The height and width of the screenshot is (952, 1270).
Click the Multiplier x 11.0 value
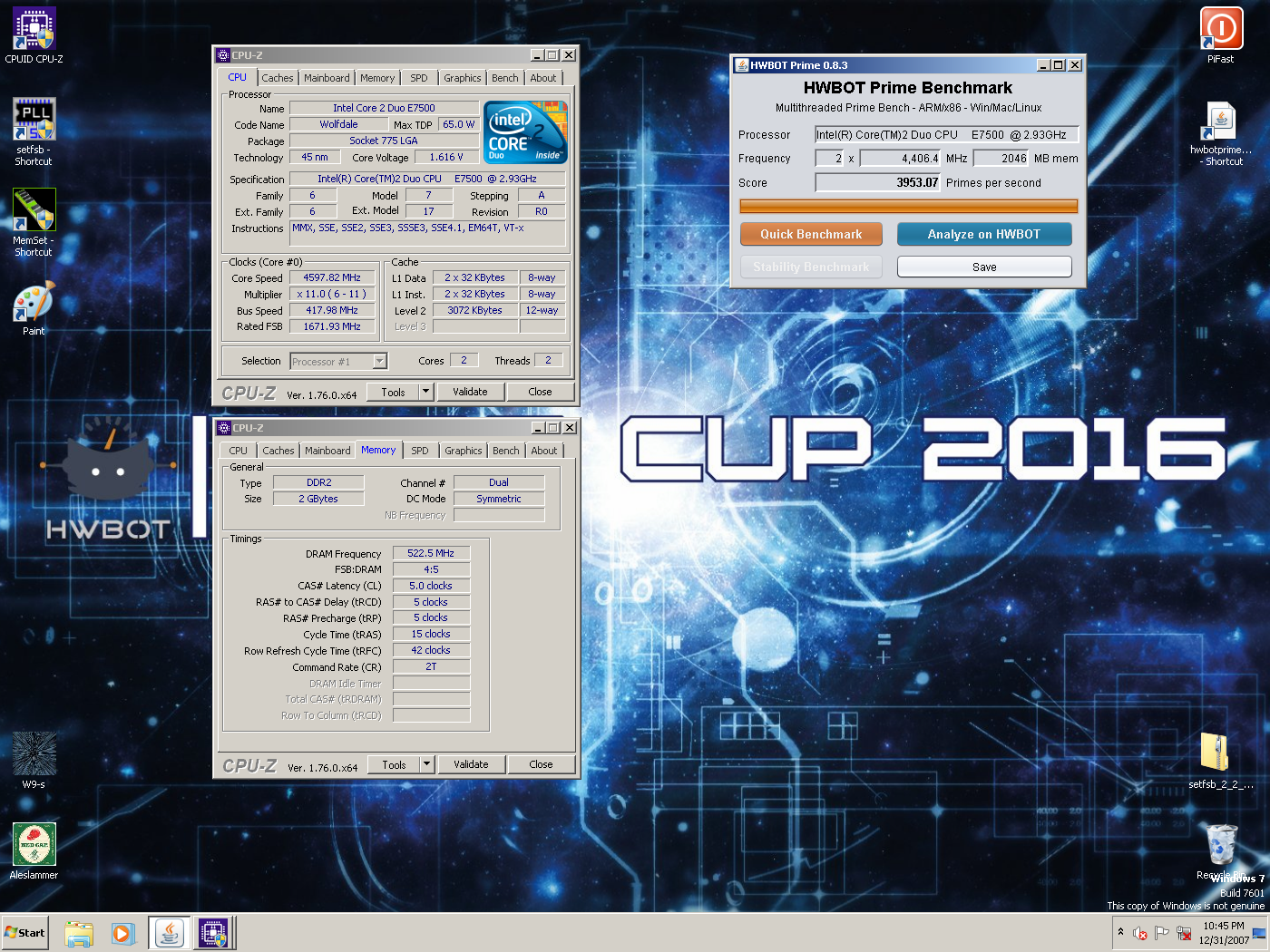pos(332,294)
